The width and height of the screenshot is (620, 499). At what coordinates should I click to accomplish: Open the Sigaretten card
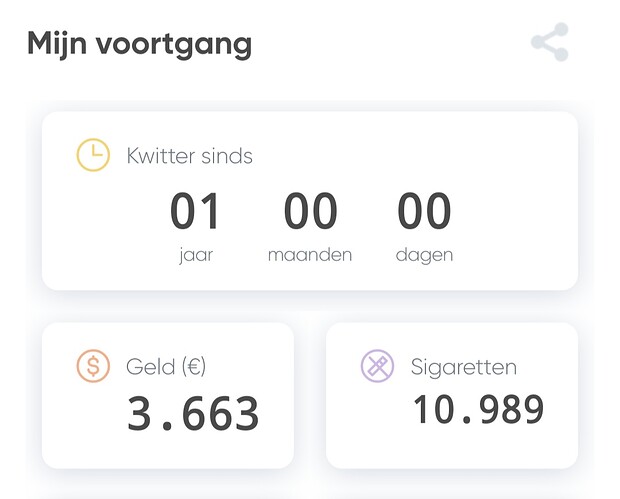(452, 395)
